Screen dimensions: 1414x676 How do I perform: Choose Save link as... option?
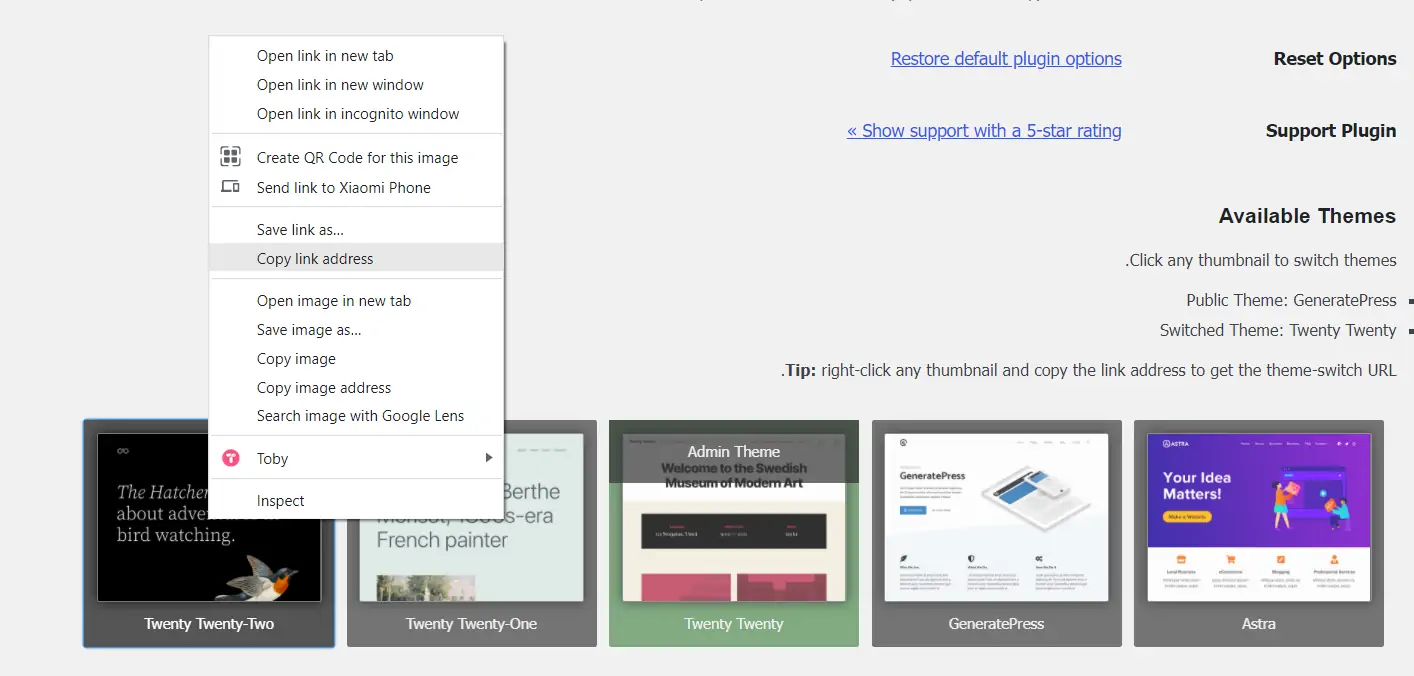pyautogui.click(x=300, y=230)
